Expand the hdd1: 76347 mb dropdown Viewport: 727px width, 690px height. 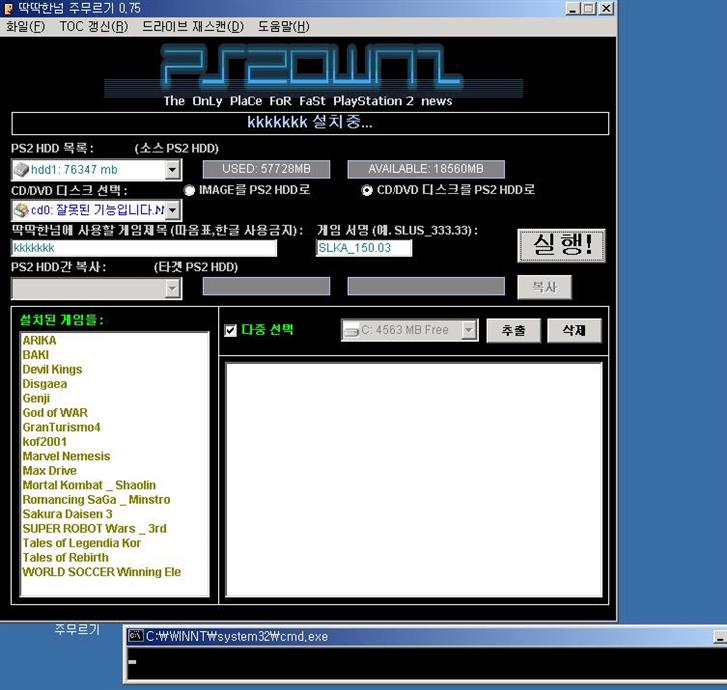click(172, 170)
